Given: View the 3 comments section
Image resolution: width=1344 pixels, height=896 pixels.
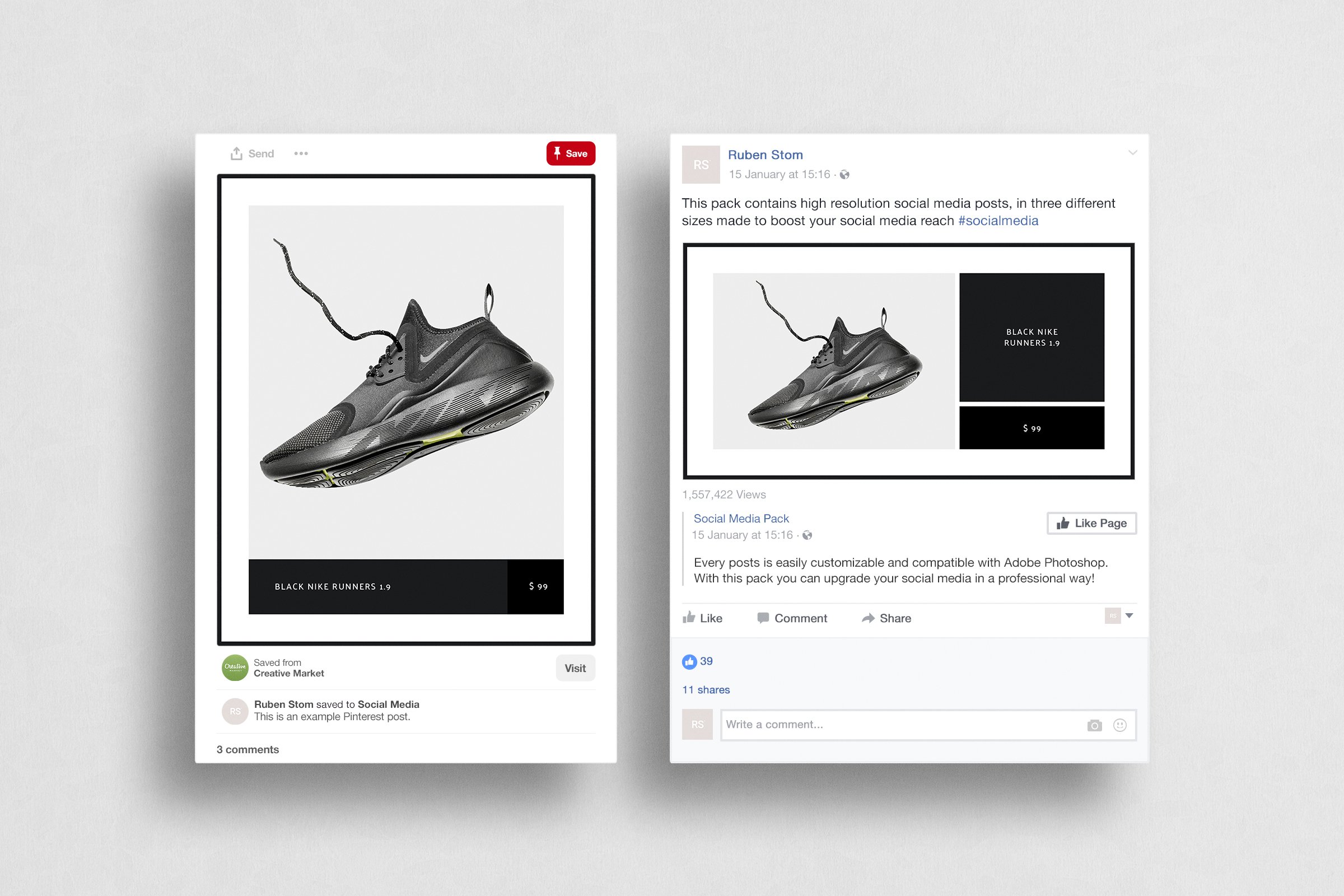Looking at the screenshot, I should tap(248, 749).
